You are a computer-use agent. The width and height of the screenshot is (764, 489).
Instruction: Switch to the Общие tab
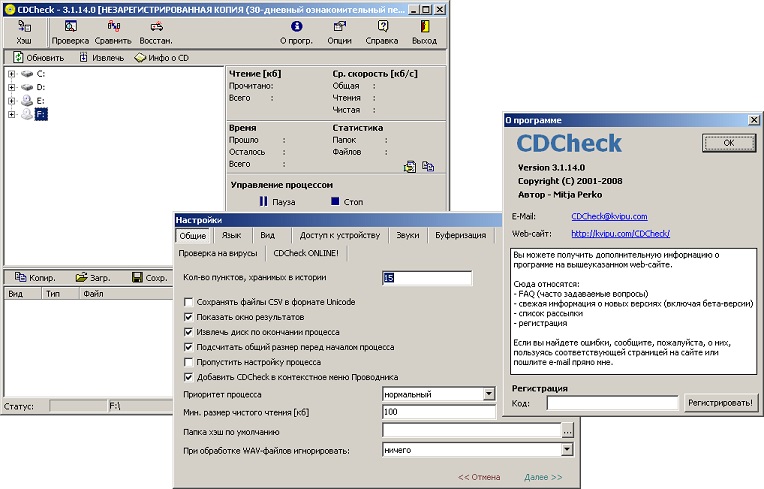point(192,236)
